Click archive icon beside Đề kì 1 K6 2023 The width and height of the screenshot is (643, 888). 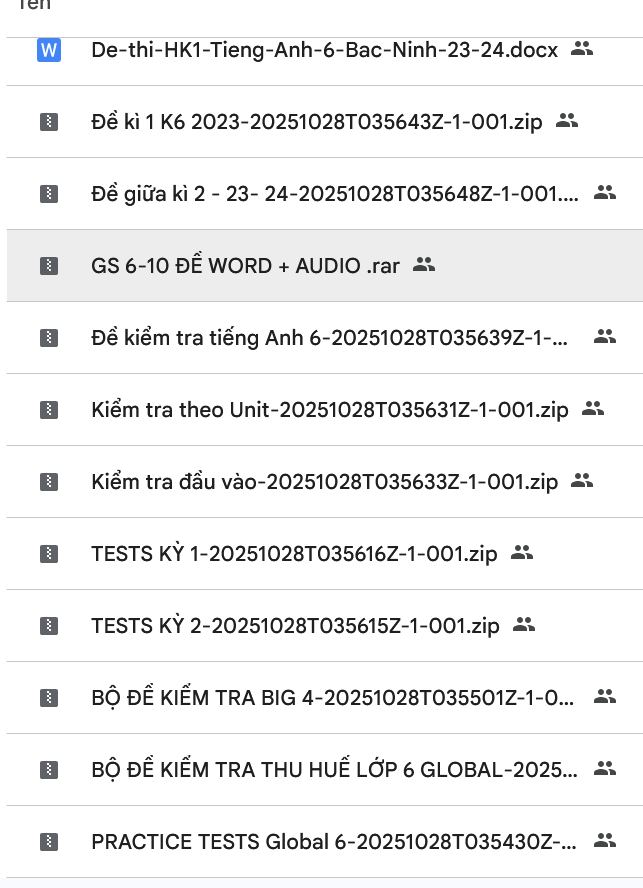pyautogui.click(x=48, y=122)
